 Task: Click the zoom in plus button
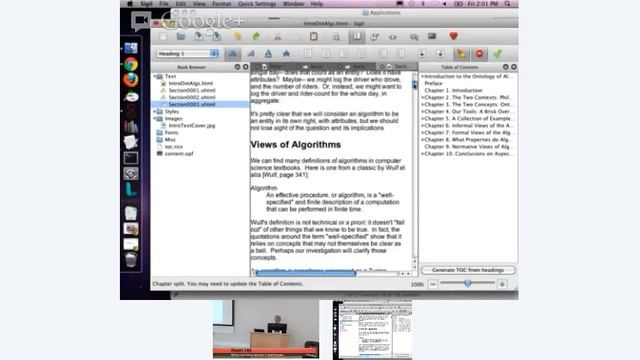pos(502,284)
